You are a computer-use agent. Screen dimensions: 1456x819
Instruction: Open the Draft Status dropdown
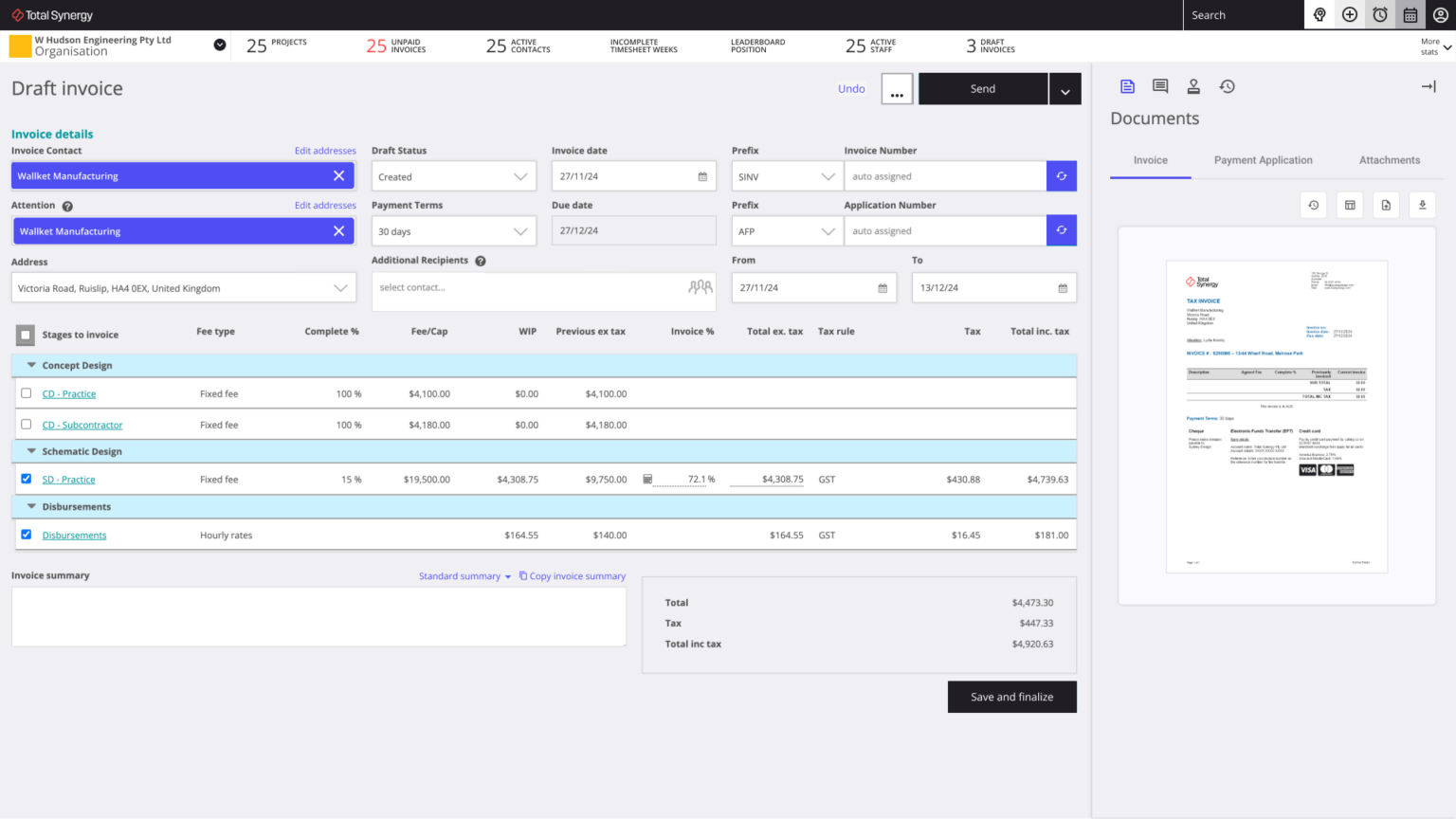tap(453, 175)
